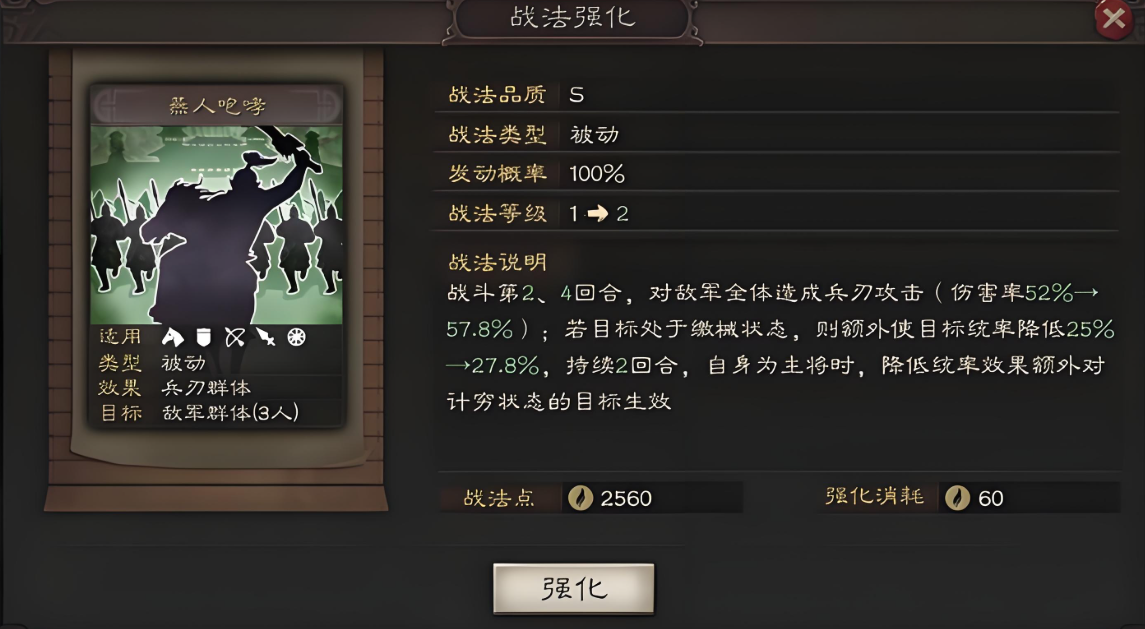Screen dimensions: 1145x629
Task: Click the siege wheel troop icon
Action: (x=296, y=337)
